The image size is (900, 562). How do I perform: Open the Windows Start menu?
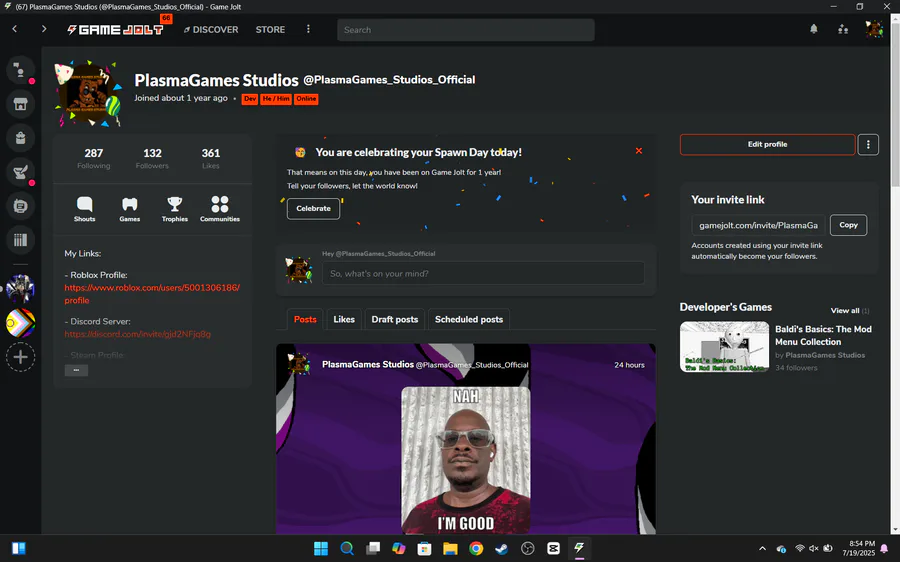(321, 548)
